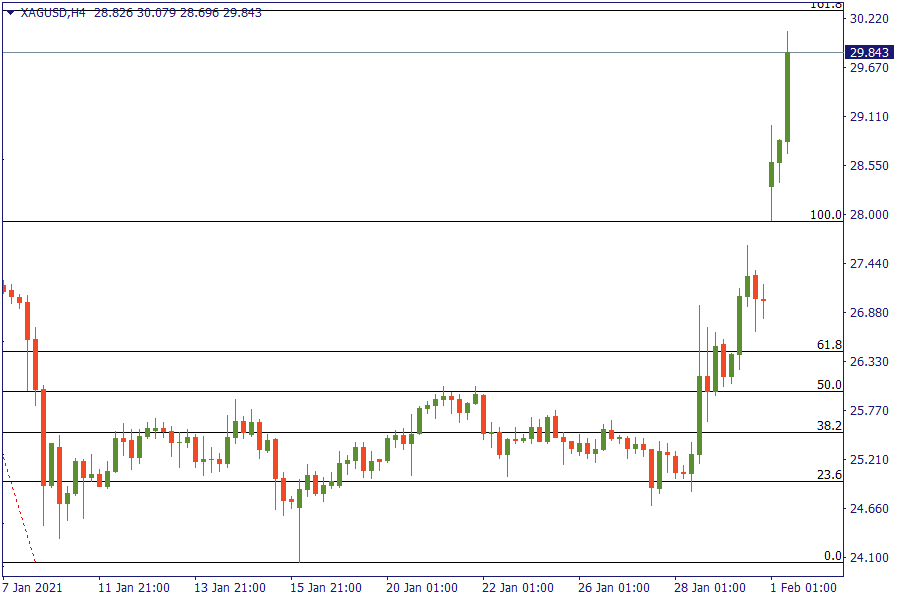Click the Fibonacci 100.0 level label
Viewport: 900px width, 600px height.
click(x=826, y=215)
